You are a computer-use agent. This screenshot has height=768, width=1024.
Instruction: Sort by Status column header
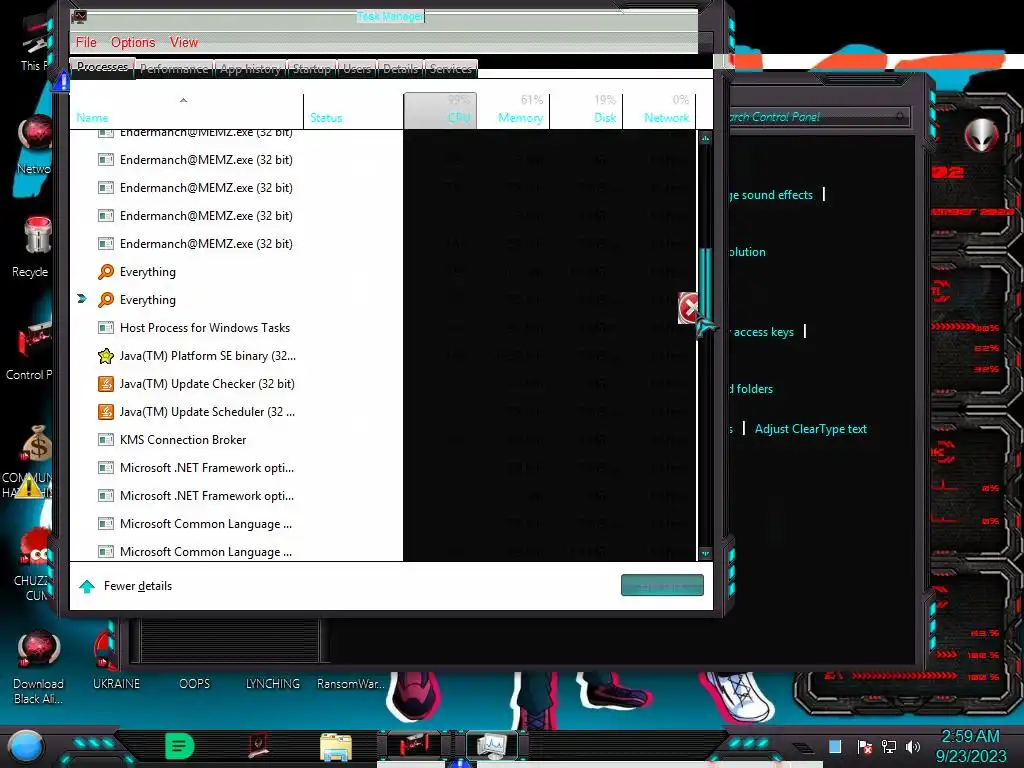point(353,111)
